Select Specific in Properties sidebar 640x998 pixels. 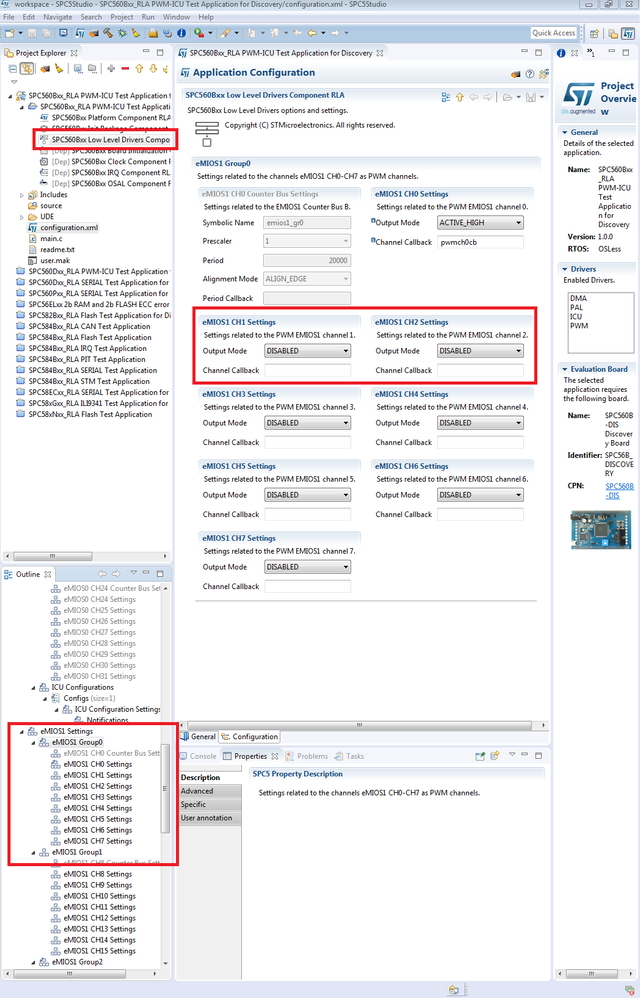click(x=210, y=805)
